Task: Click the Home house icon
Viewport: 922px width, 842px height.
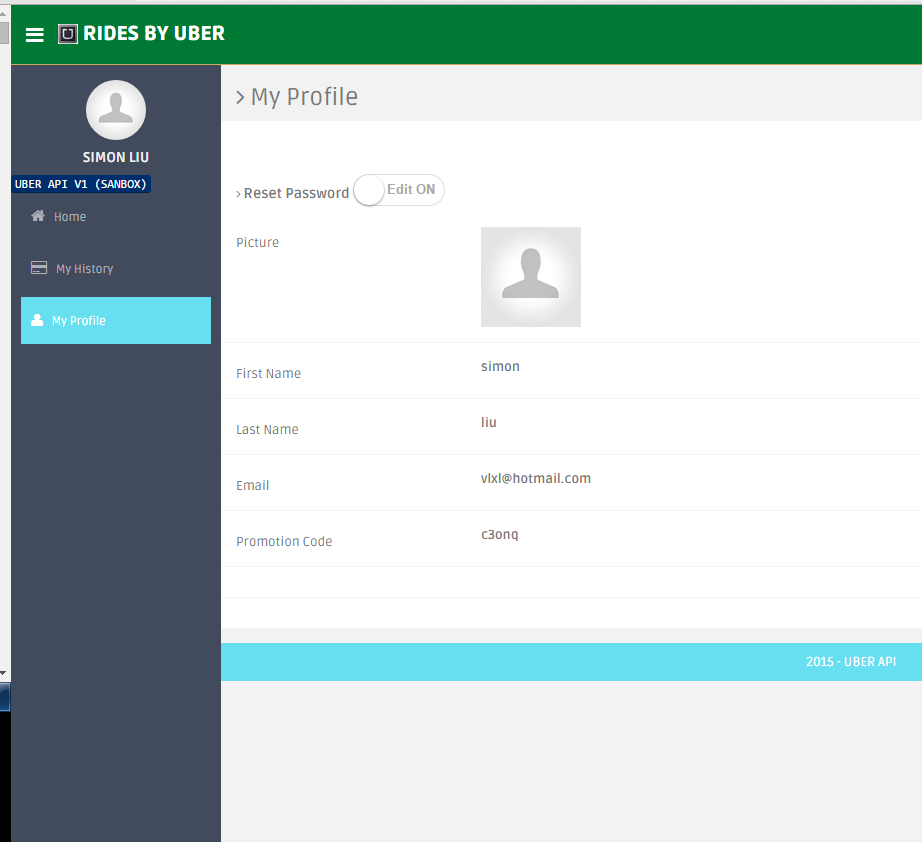Action: (38, 216)
